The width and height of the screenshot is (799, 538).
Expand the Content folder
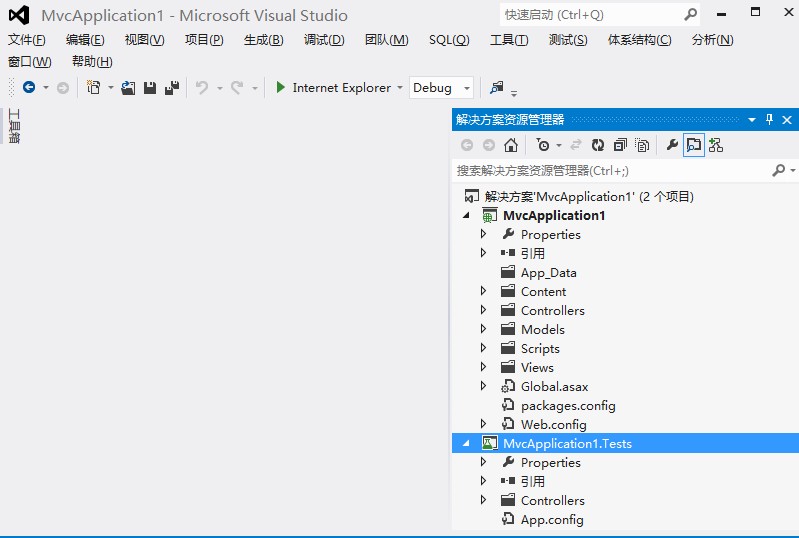click(484, 291)
